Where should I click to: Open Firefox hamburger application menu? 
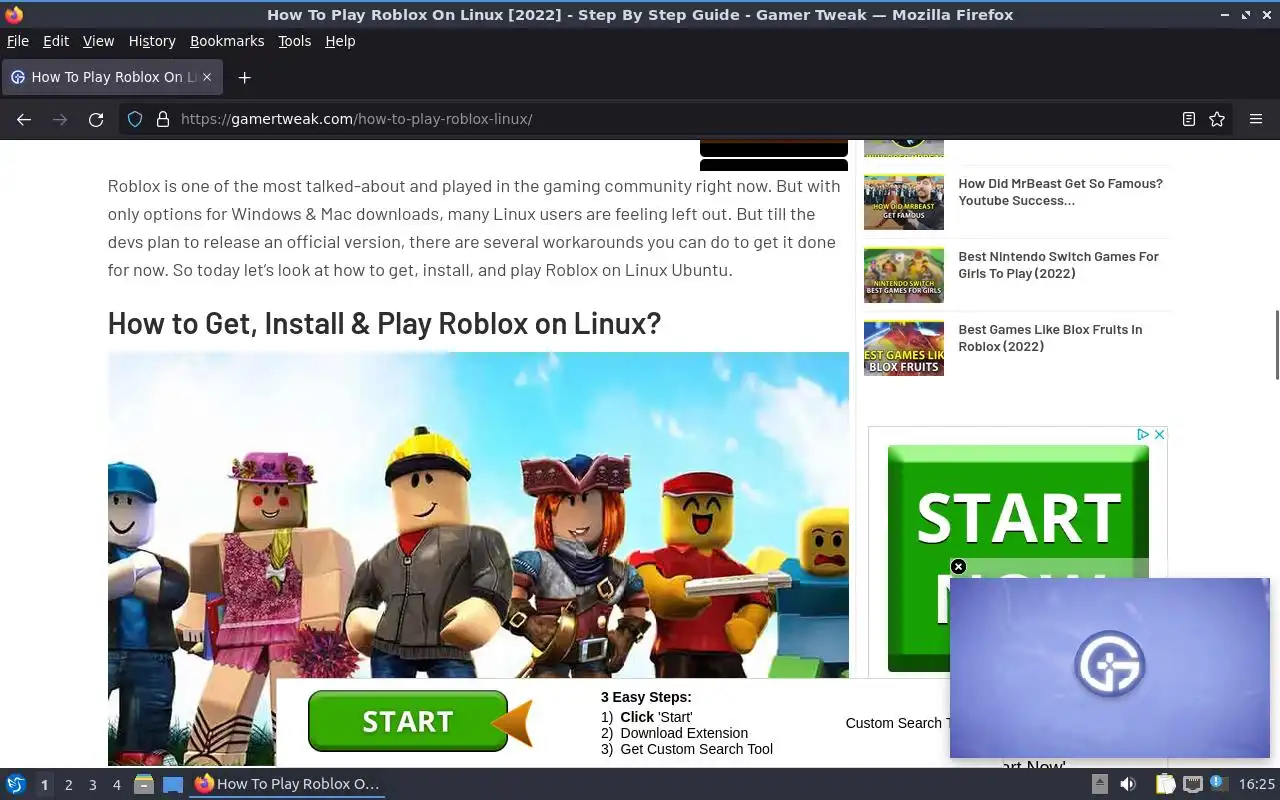(1256, 119)
